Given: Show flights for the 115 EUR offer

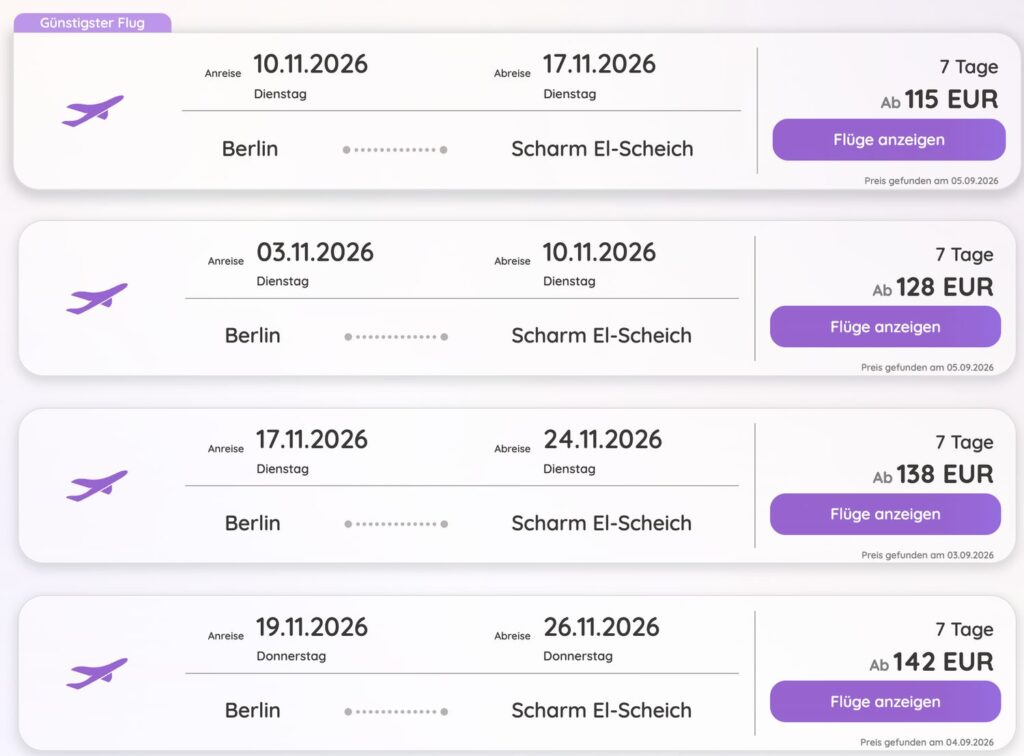Looking at the screenshot, I should [x=889, y=140].
